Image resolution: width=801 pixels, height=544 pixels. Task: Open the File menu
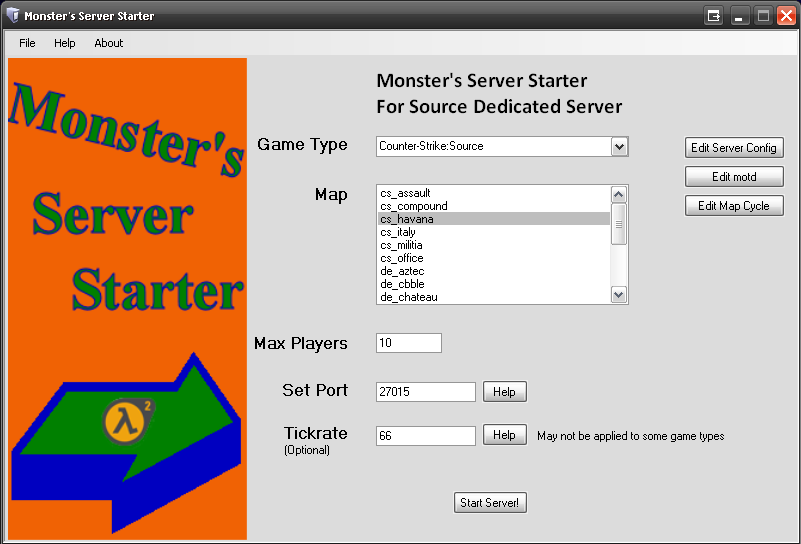(27, 43)
